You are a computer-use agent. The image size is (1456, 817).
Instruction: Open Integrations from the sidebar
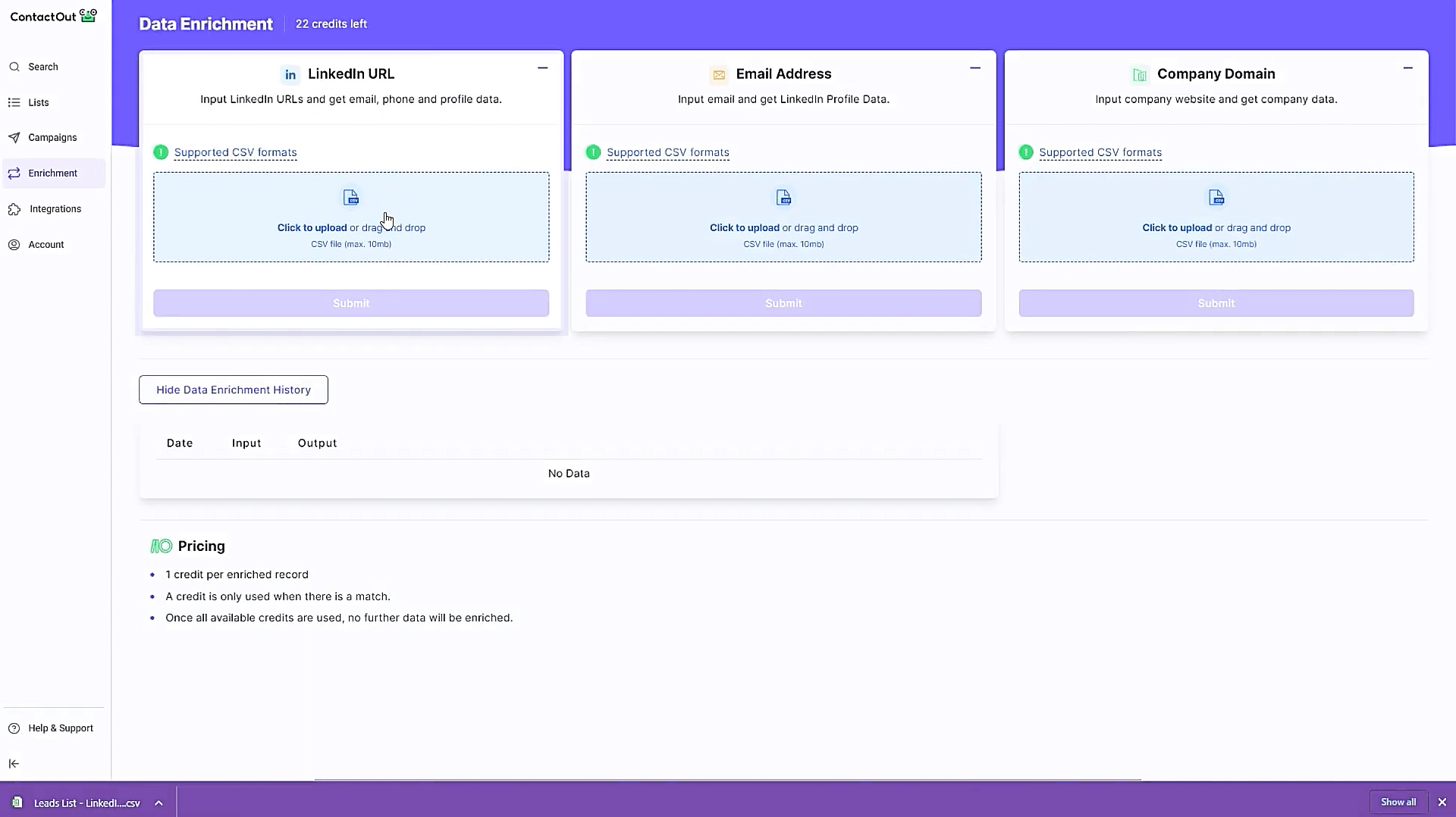coord(55,208)
